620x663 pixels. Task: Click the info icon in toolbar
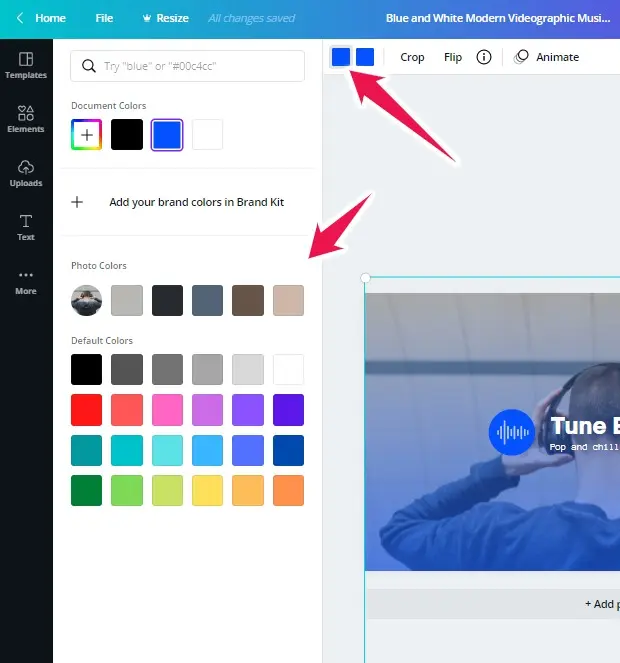click(484, 57)
